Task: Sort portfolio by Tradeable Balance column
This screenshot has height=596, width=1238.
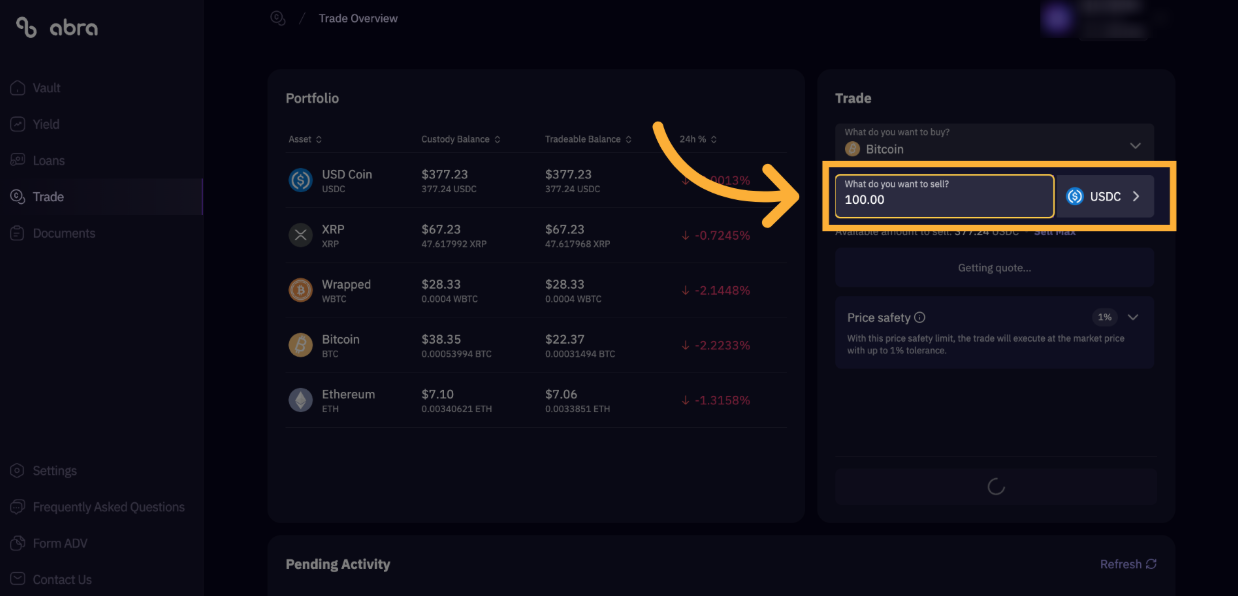Action: (x=588, y=139)
